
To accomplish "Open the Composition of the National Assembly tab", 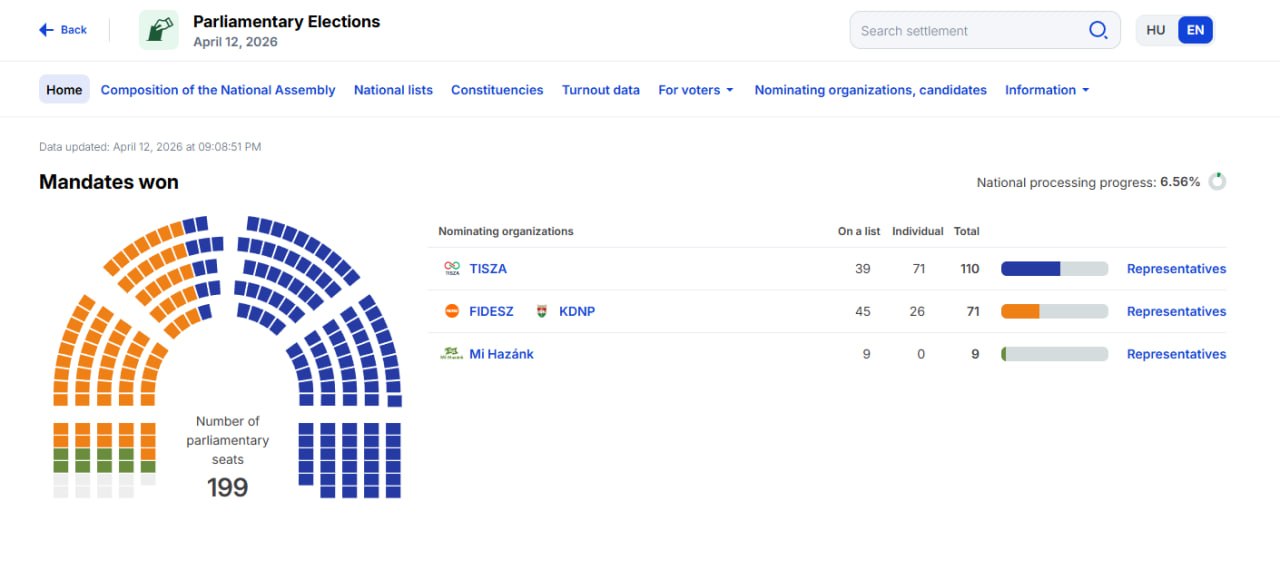I will (x=218, y=90).
